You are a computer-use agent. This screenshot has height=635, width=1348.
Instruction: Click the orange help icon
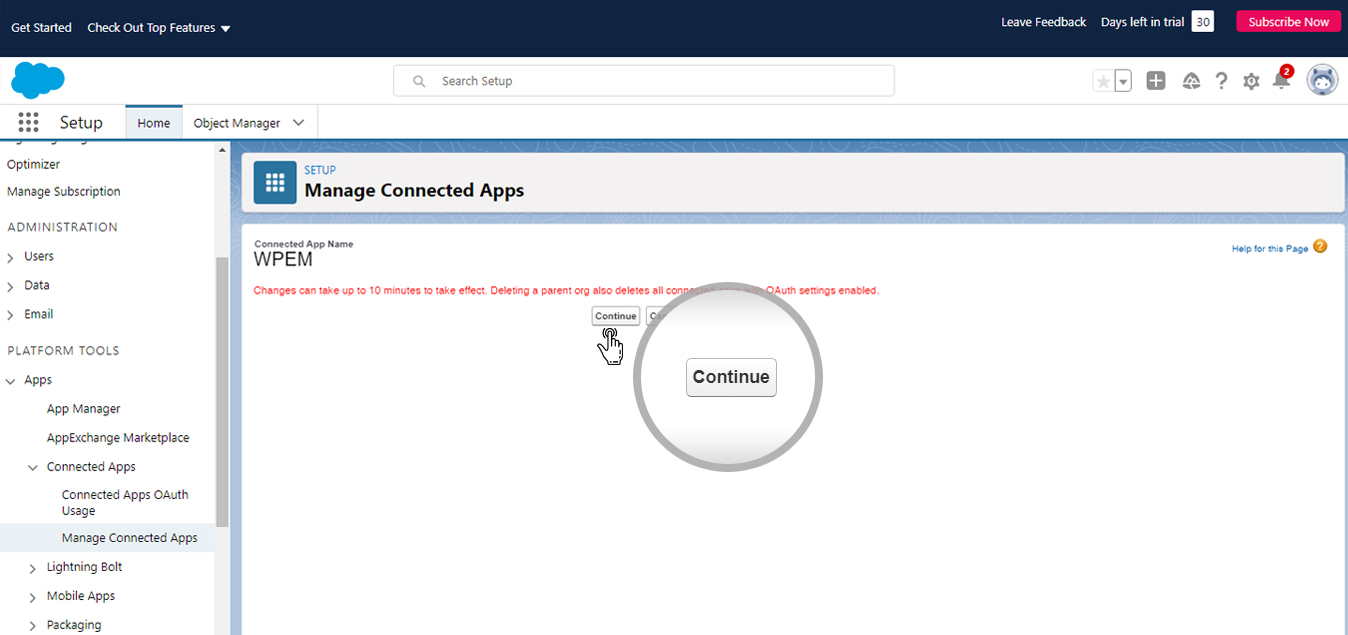click(1320, 246)
